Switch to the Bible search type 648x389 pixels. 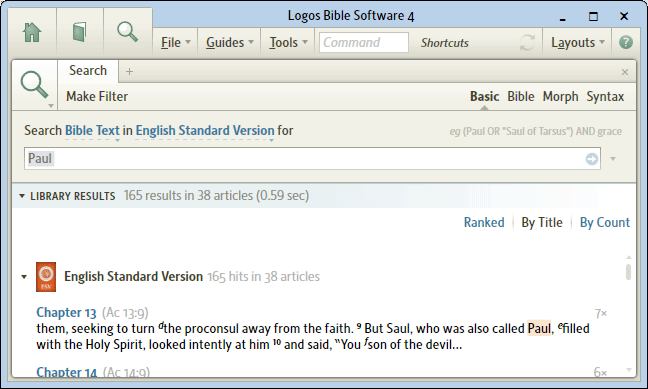(x=521, y=96)
